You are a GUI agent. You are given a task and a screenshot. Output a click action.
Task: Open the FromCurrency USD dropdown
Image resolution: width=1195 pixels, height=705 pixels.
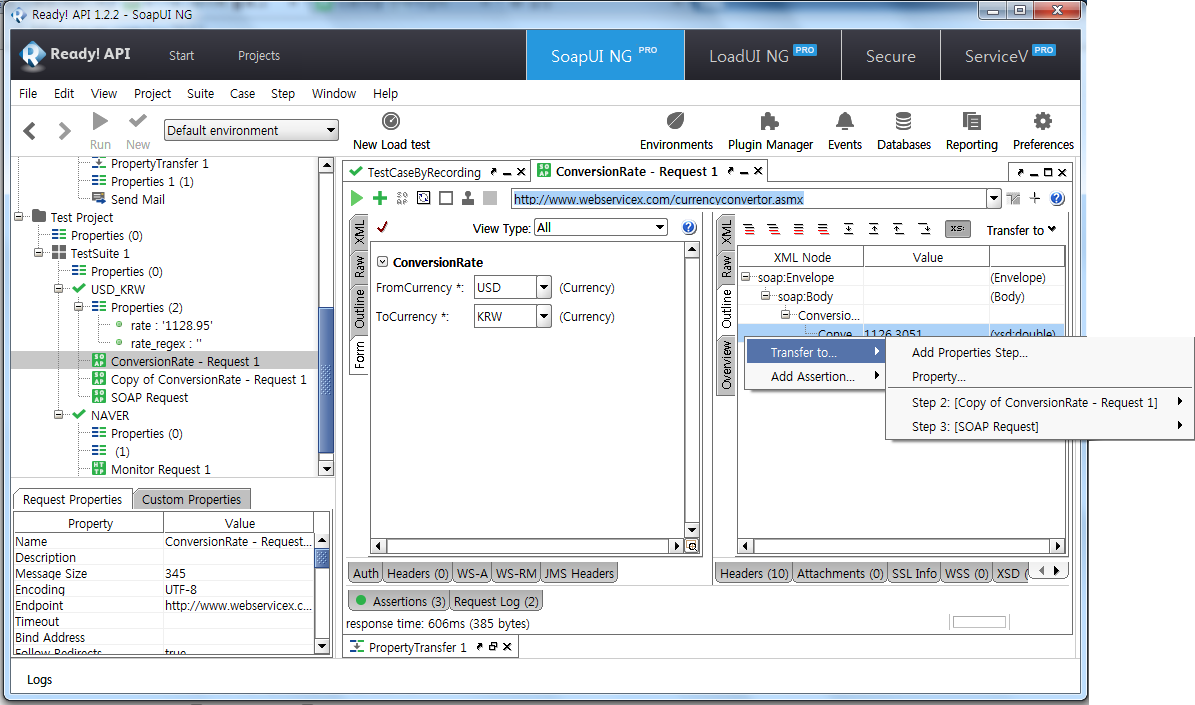coord(543,288)
